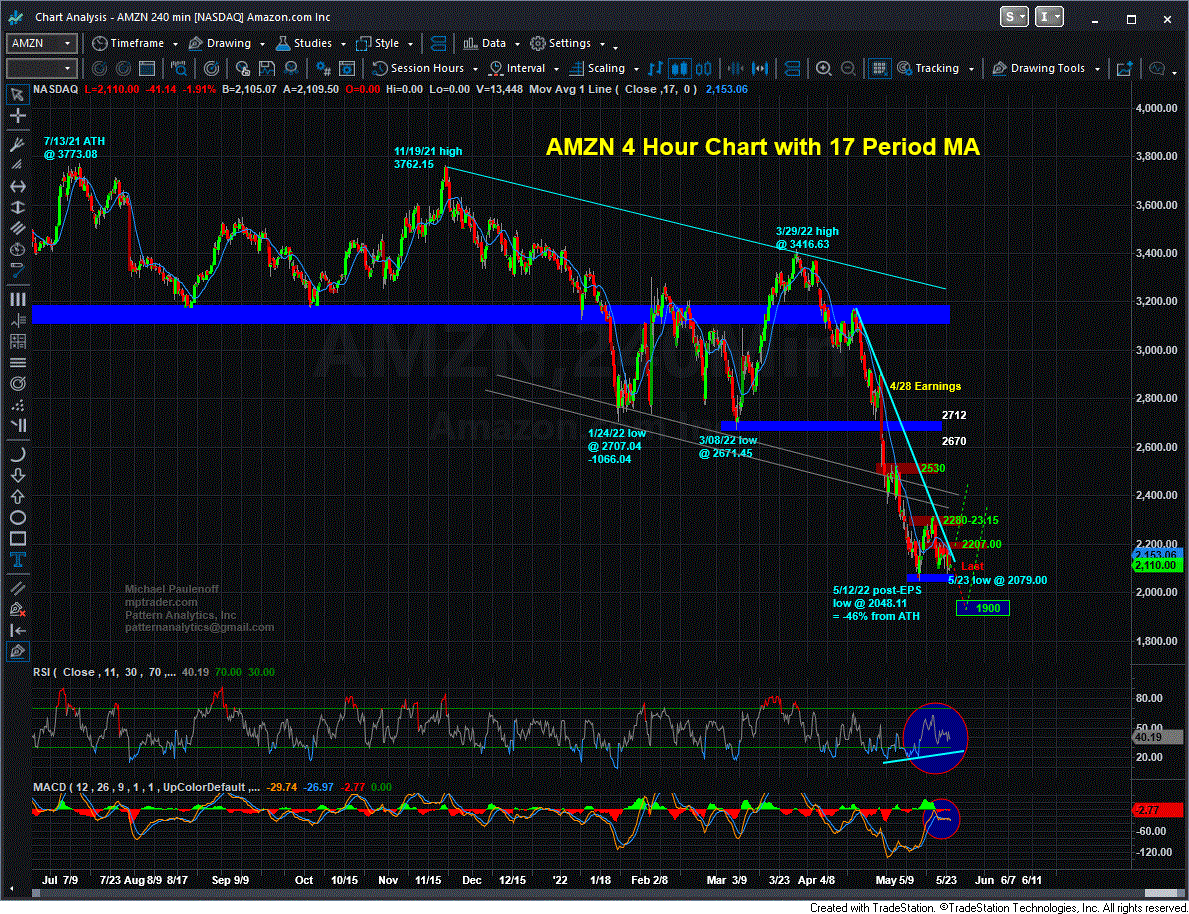The height and width of the screenshot is (914, 1189).
Task: Open the Timeframe menu
Action: pos(135,43)
